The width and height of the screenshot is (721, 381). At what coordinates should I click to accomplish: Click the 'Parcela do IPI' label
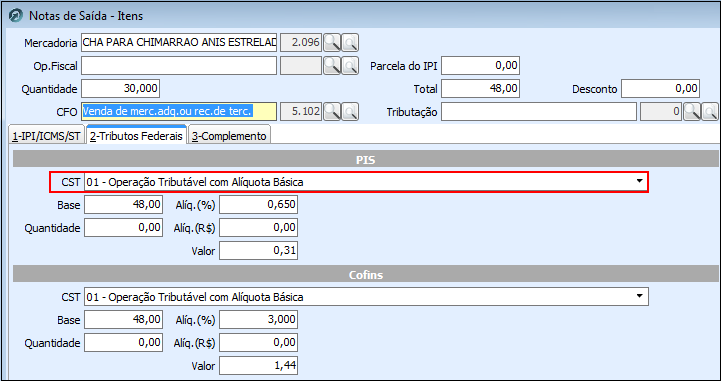(404, 66)
